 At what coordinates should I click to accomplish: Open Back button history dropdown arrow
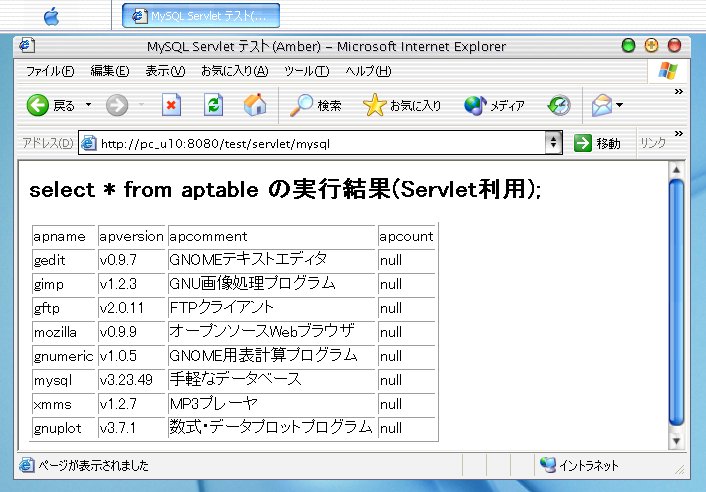89,105
